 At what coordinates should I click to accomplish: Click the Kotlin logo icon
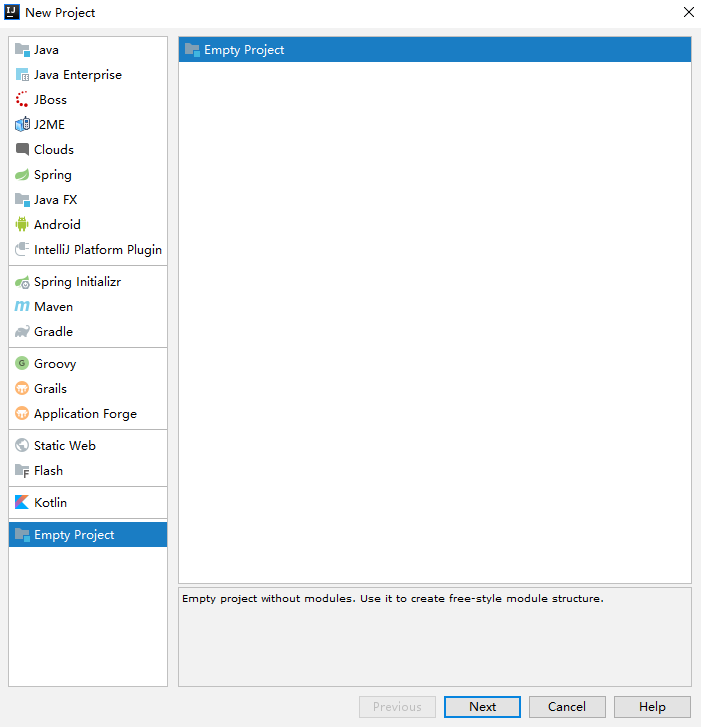(22, 503)
